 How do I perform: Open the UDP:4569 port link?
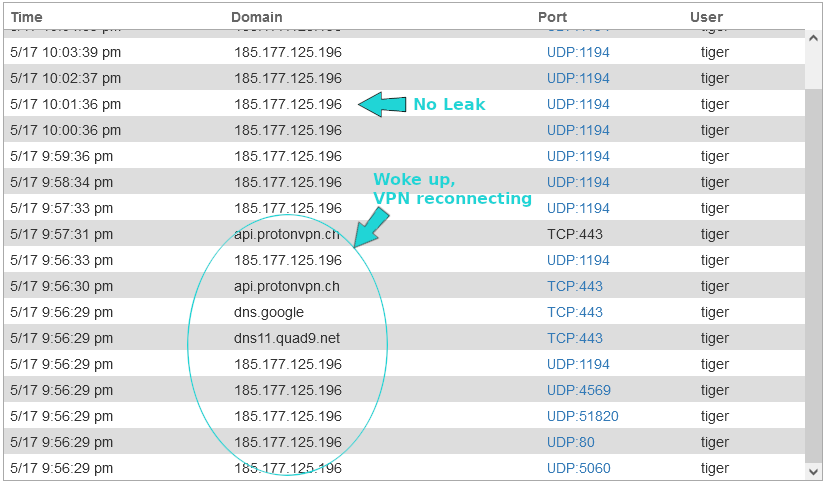578,390
